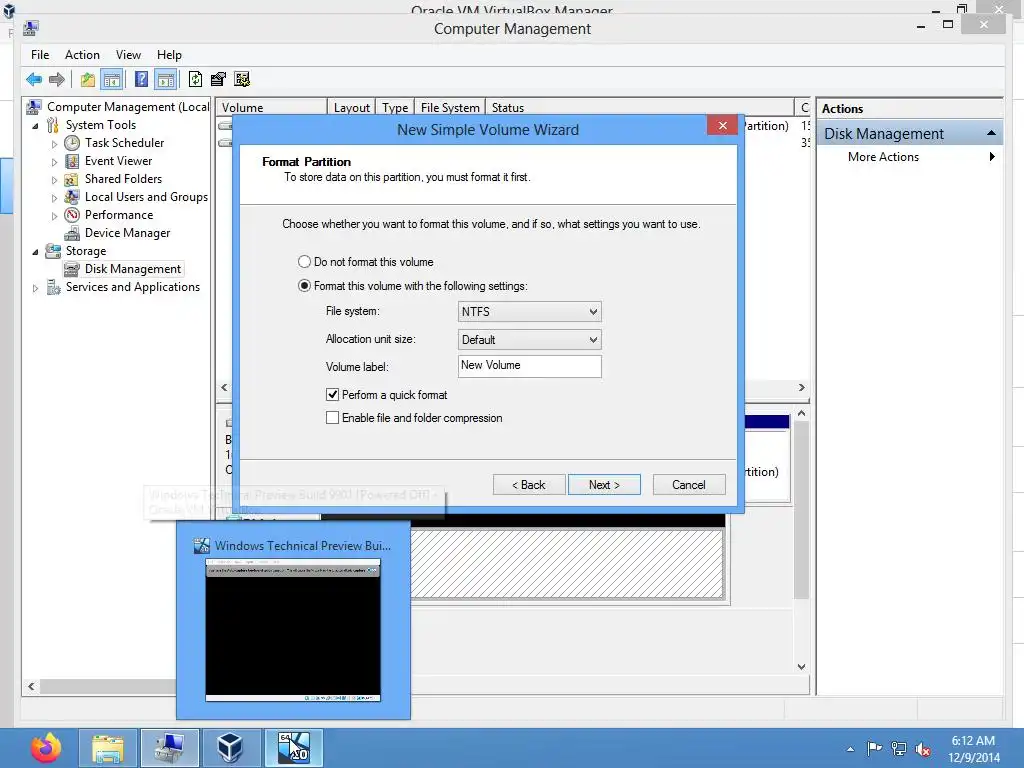Image resolution: width=1024 pixels, height=768 pixels.
Task: Click console tree scroll left arrow
Action: coord(31,686)
